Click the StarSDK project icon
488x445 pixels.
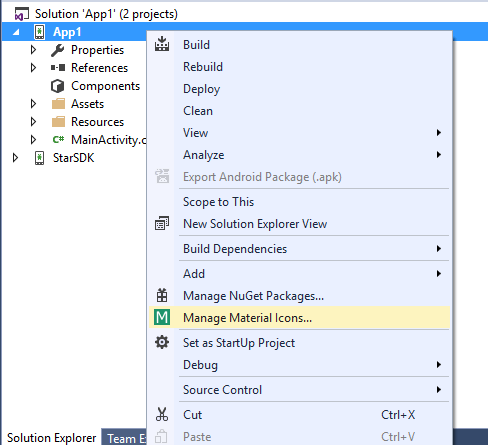click(39, 158)
